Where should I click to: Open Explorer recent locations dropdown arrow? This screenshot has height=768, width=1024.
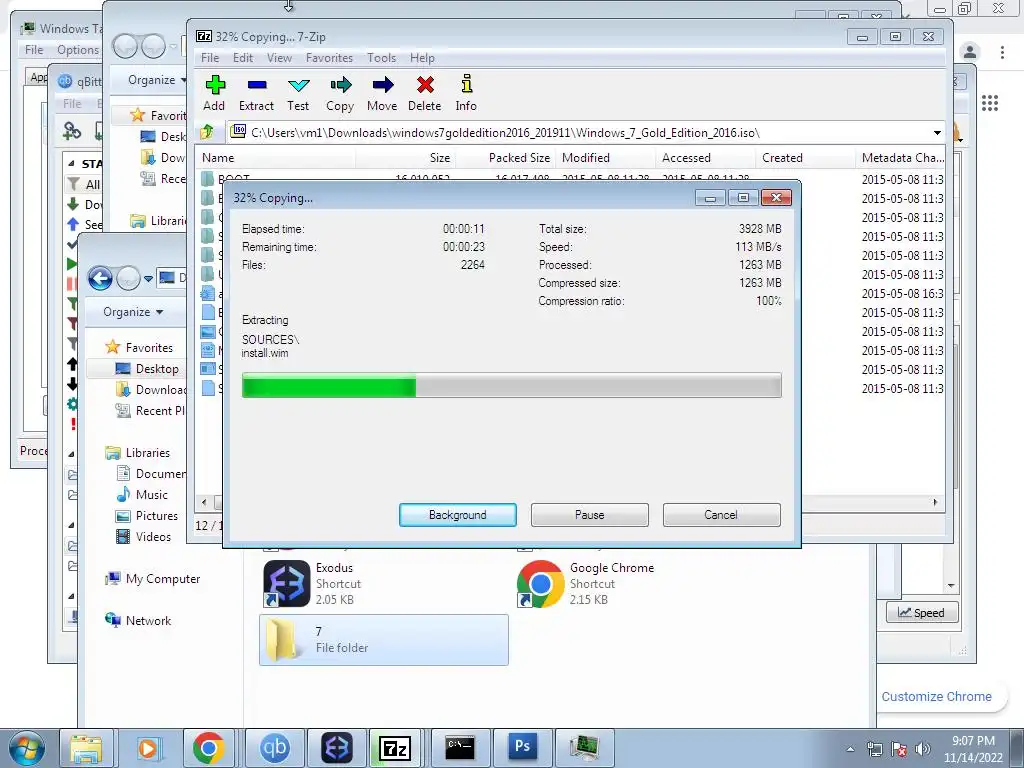pos(148,279)
